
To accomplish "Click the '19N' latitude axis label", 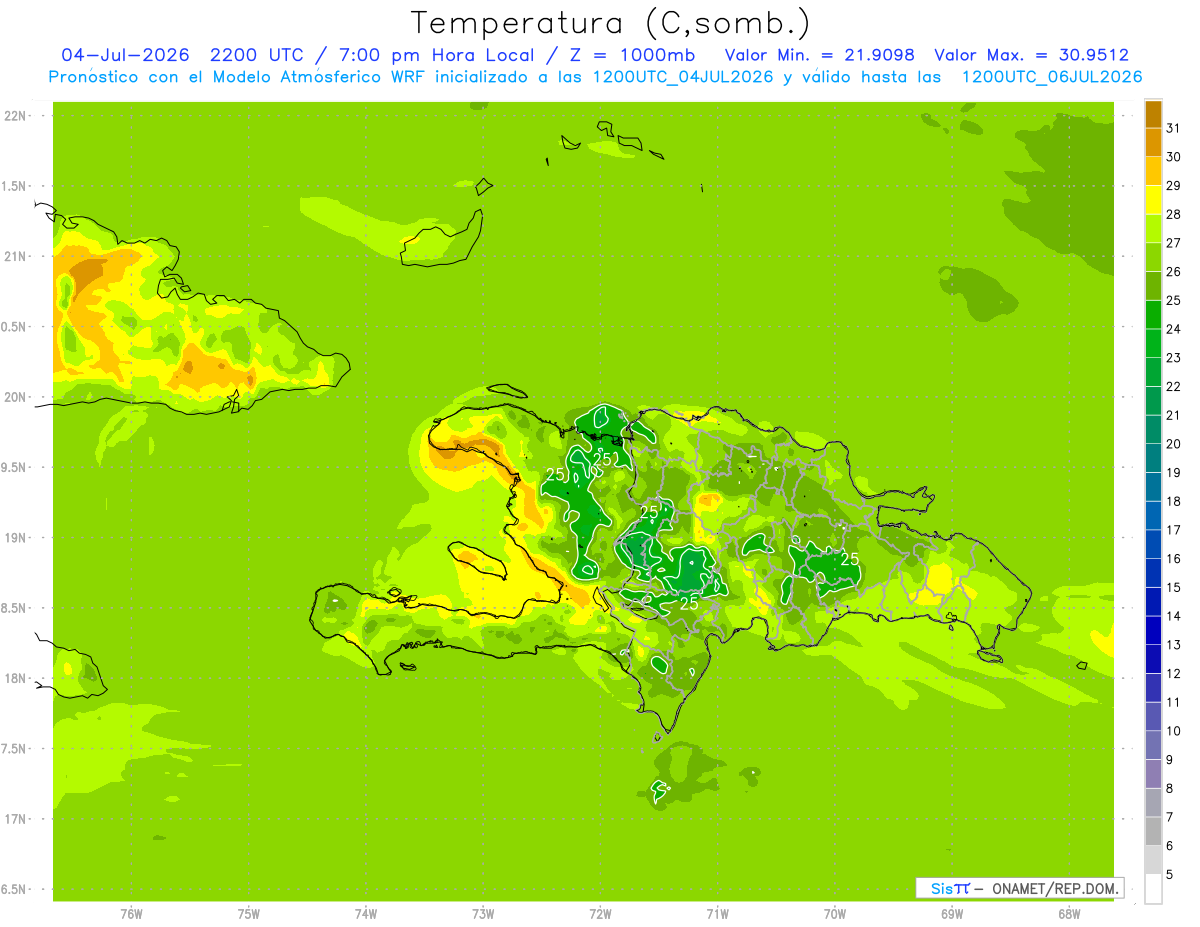I will point(14,538).
